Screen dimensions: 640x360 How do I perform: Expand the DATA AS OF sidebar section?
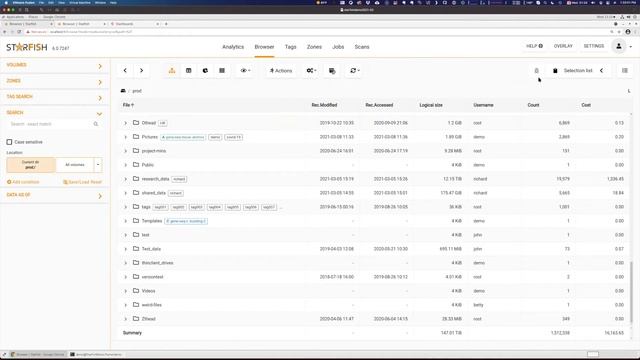pos(54,195)
